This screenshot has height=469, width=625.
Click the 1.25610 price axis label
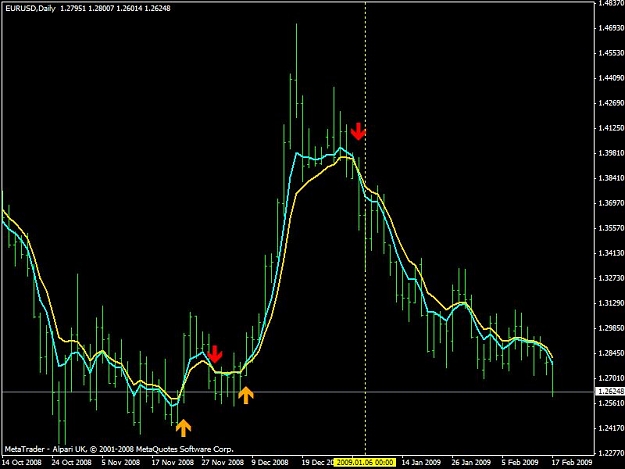(611, 403)
